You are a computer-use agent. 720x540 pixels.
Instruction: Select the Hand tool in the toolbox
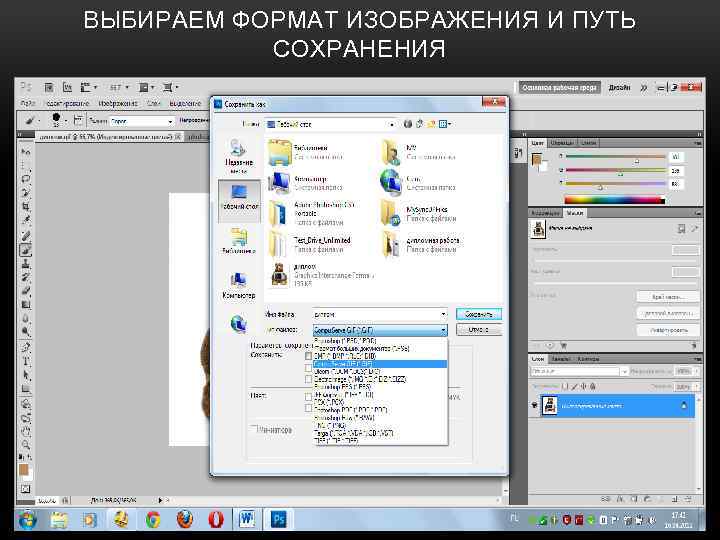25,432
